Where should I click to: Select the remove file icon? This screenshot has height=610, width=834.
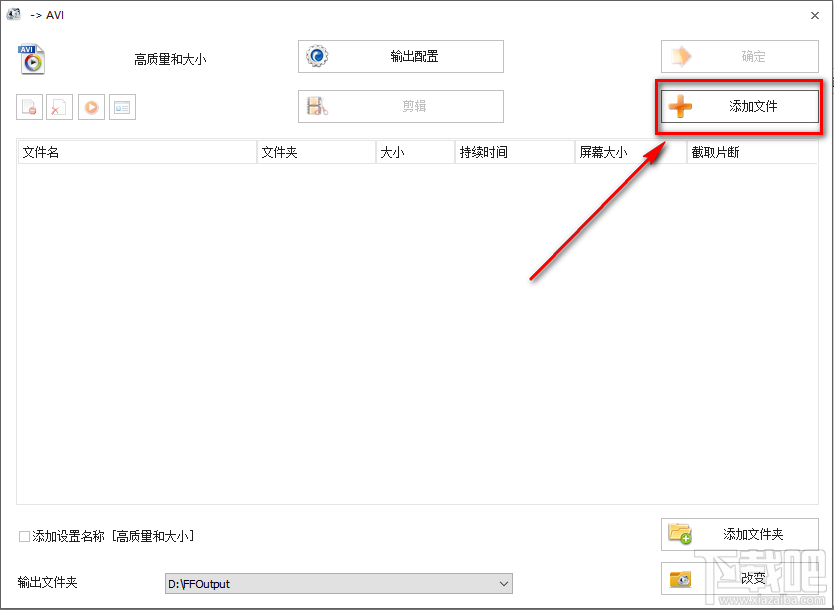tap(29, 107)
